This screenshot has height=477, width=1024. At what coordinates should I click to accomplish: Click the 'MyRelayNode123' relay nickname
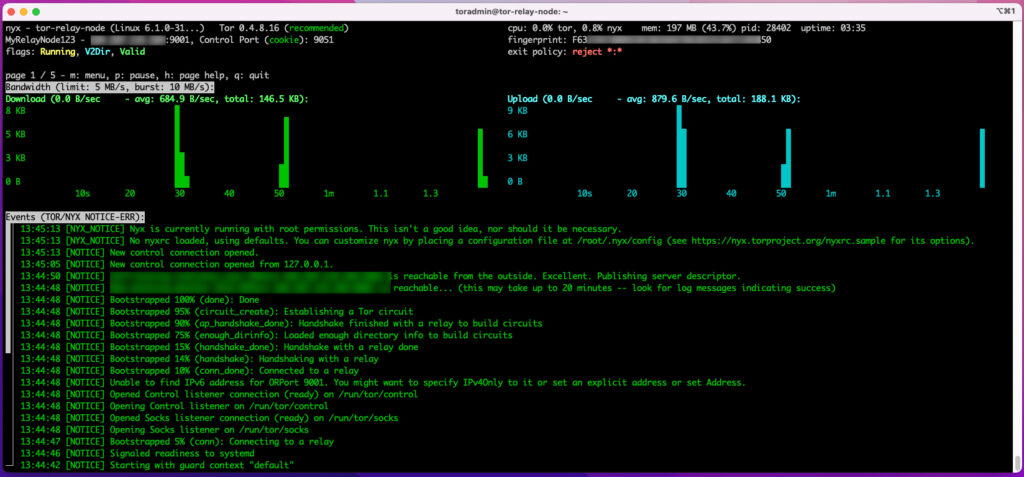pyautogui.click(x=40, y=40)
